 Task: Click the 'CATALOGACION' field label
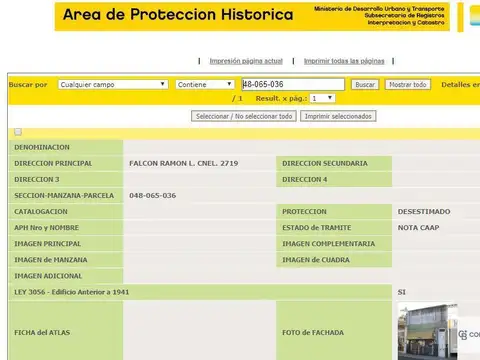41,211
